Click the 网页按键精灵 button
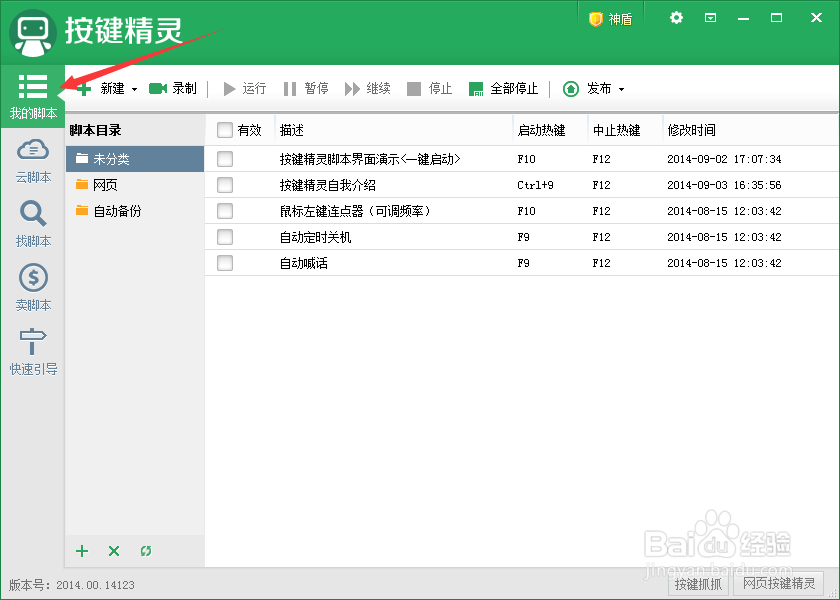This screenshot has height=600, width=840. 779,583
